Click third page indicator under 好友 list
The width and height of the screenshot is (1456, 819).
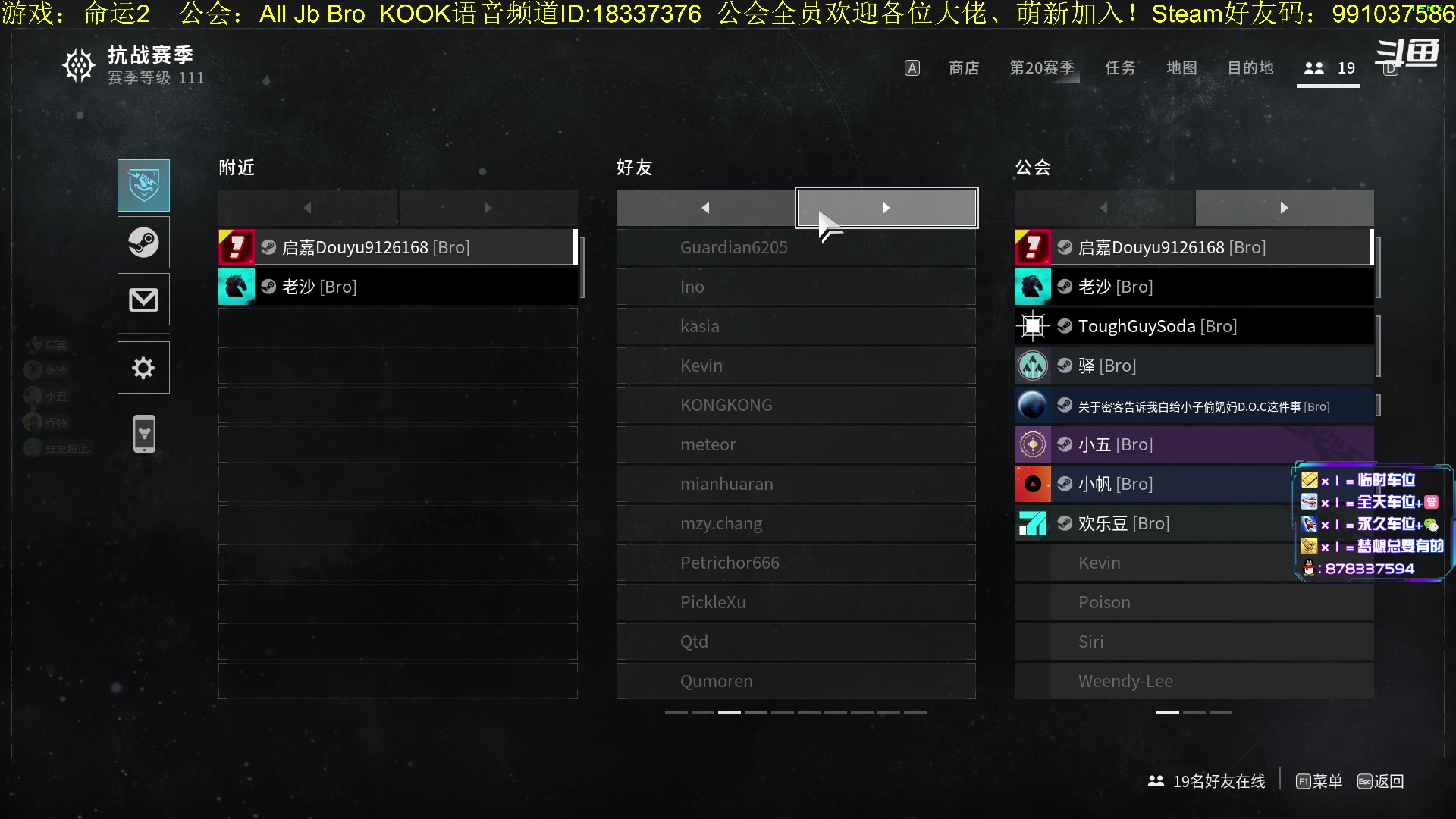(x=730, y=713)
